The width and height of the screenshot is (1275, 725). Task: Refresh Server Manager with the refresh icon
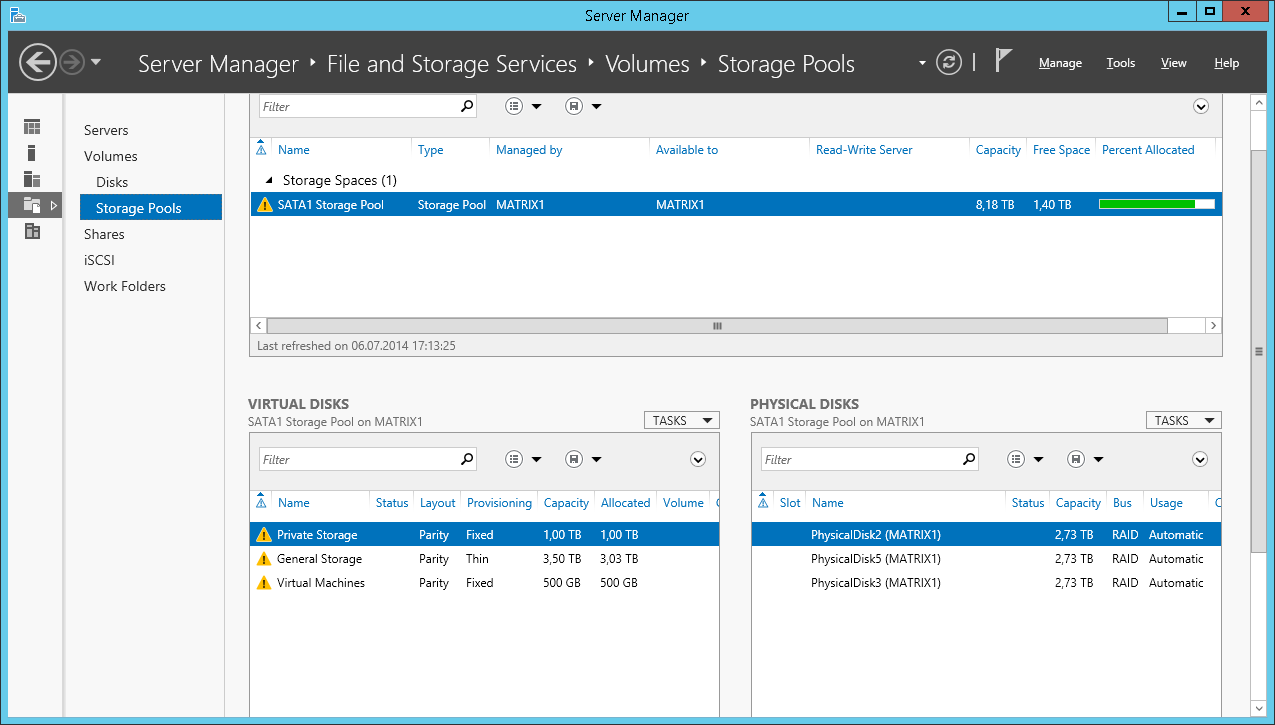click(948, 62)
